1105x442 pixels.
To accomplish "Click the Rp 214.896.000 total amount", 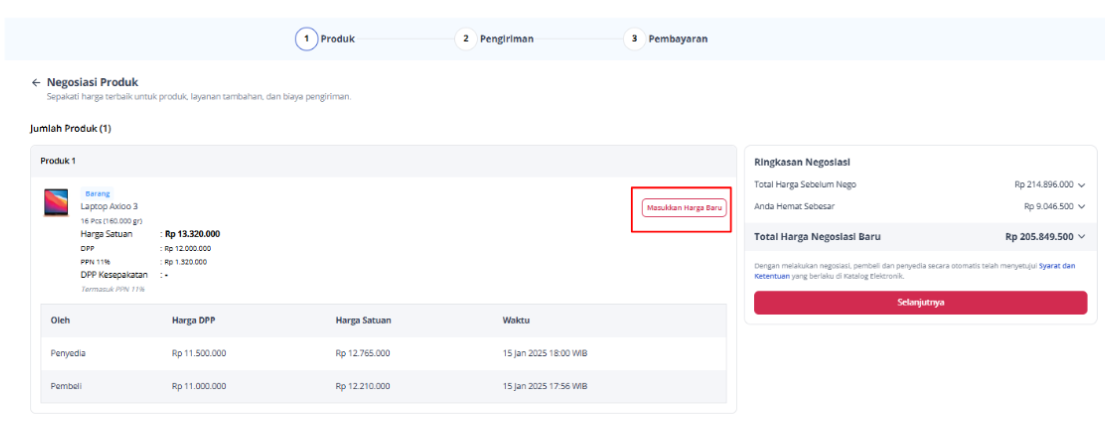I will pos(1044,185).
